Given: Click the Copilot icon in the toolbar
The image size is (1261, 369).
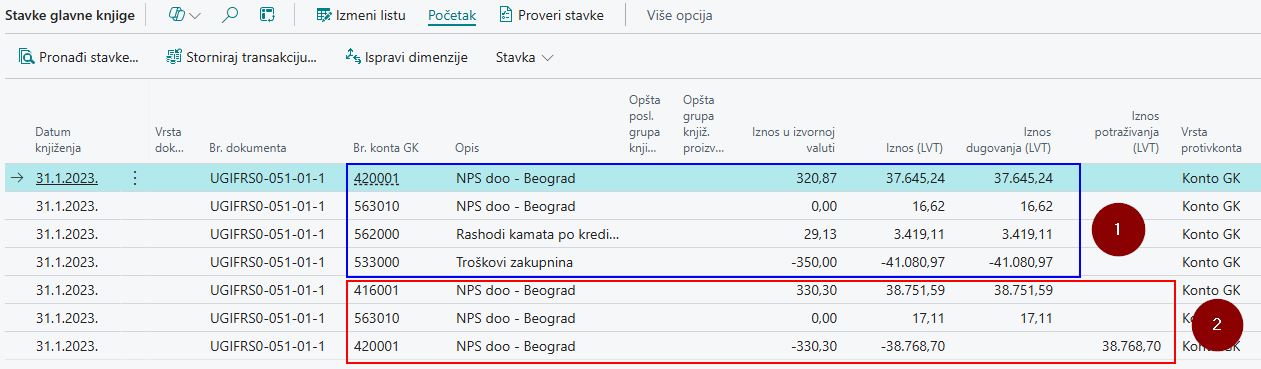Looking at the screenshot, I should (177, 15).
